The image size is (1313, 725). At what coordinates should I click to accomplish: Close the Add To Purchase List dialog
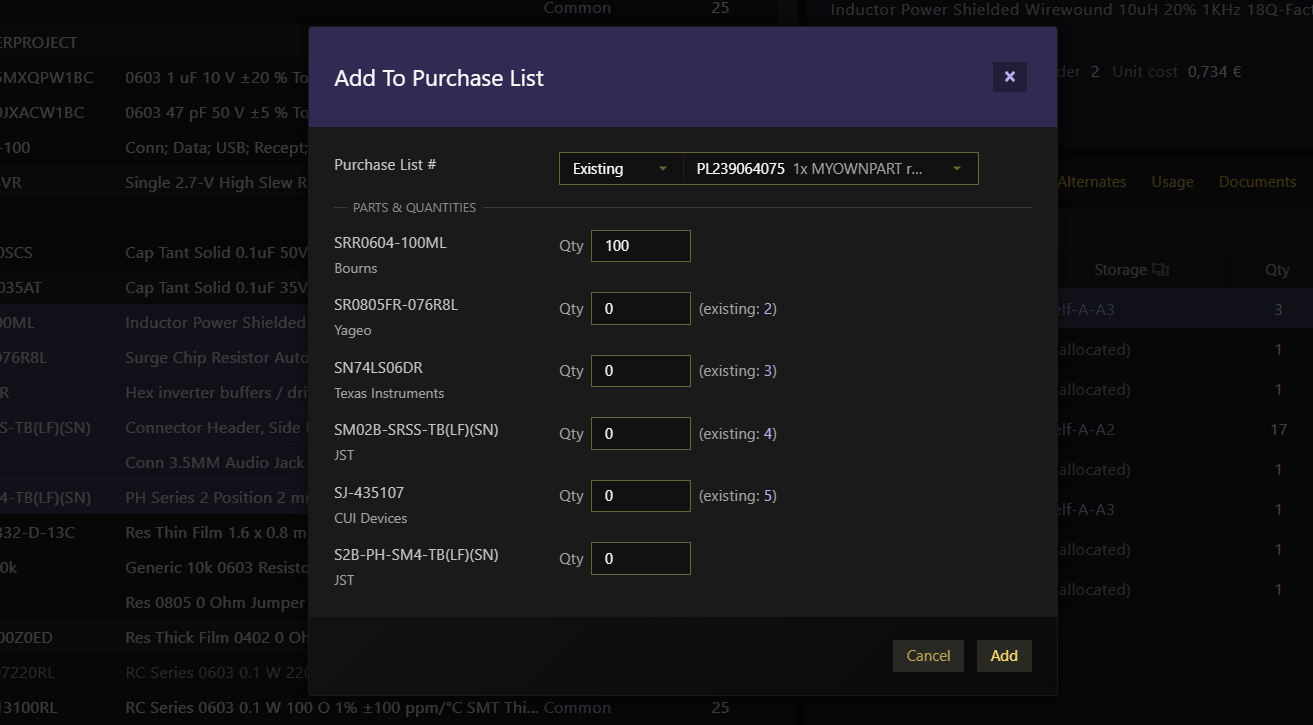(x=1009, y=77)
